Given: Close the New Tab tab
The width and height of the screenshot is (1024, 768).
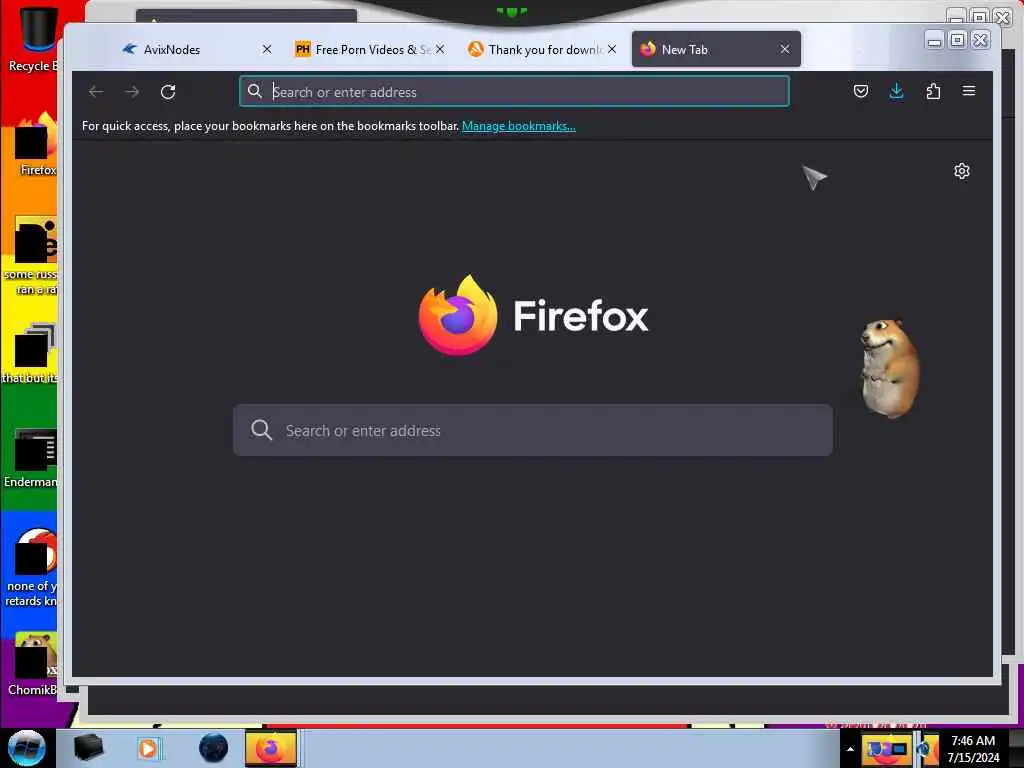Looking at the screenshot, I should 785,50.
